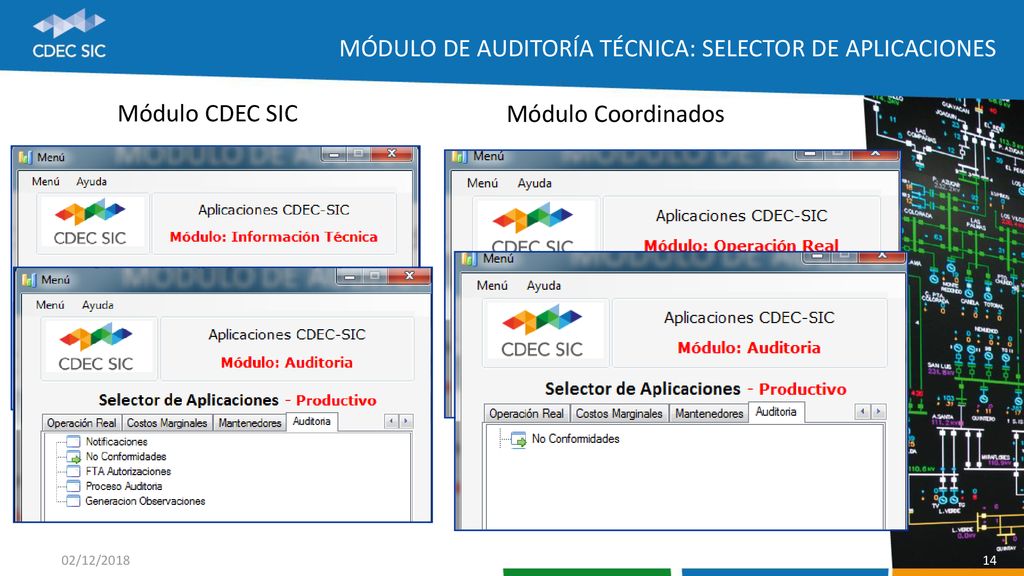Close the Información Técnica window

[392, 154]
